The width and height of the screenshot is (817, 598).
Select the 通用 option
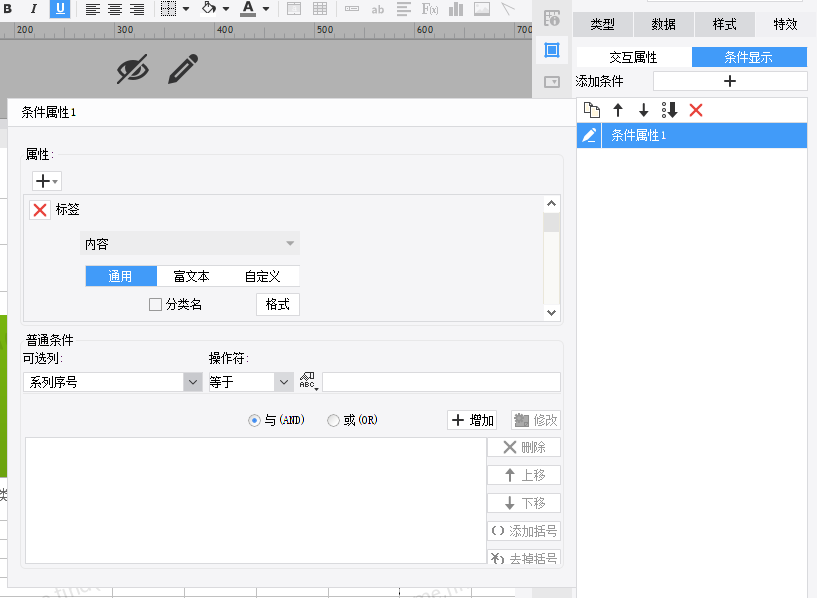pyautogui.click(x=121, y=276)
